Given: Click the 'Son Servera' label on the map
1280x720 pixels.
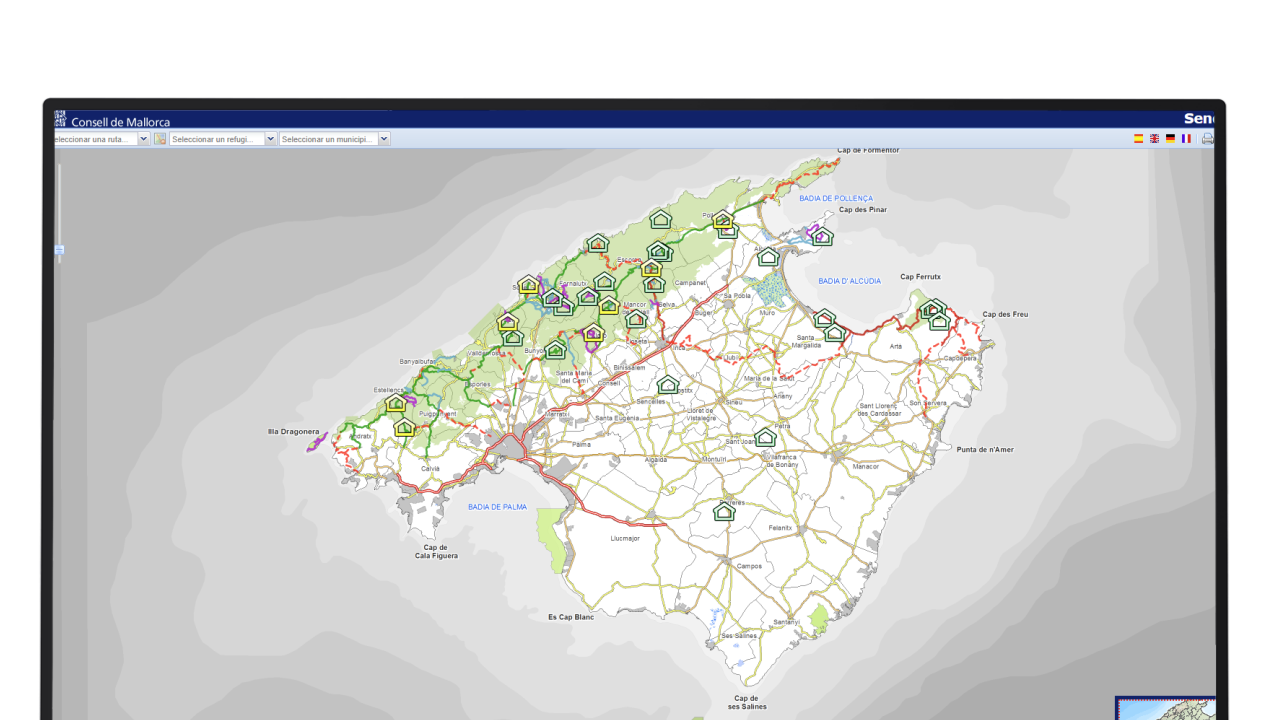Looking at the screenshot, I should 927,403.
